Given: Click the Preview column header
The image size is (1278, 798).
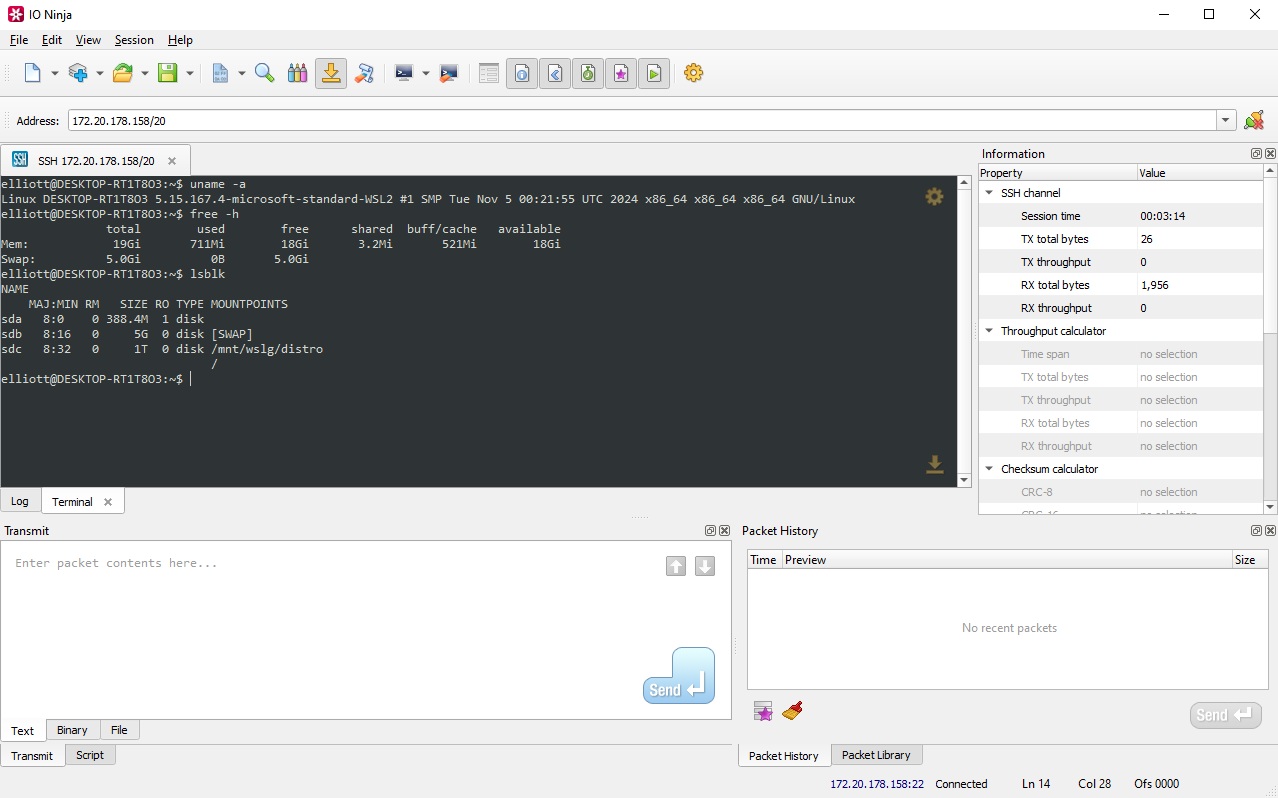Looking at the screenshot, I should 1007,560.
